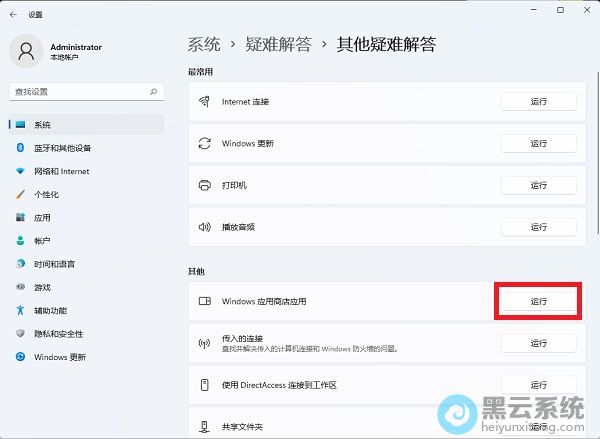
Task: Open Network and Internet settings
Action: pyautogui.click(x=61, y=171)
